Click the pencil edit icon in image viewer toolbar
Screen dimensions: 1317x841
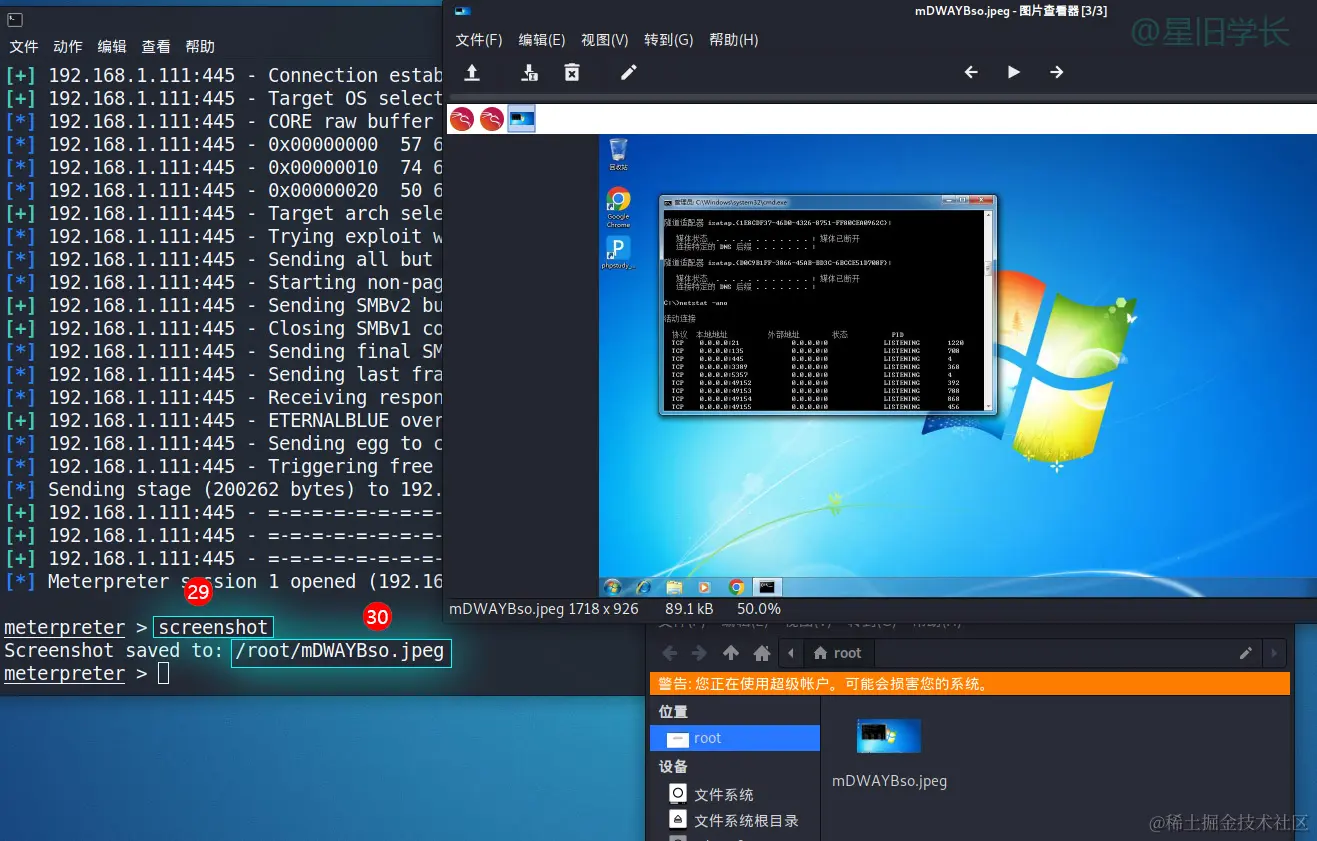628,72
